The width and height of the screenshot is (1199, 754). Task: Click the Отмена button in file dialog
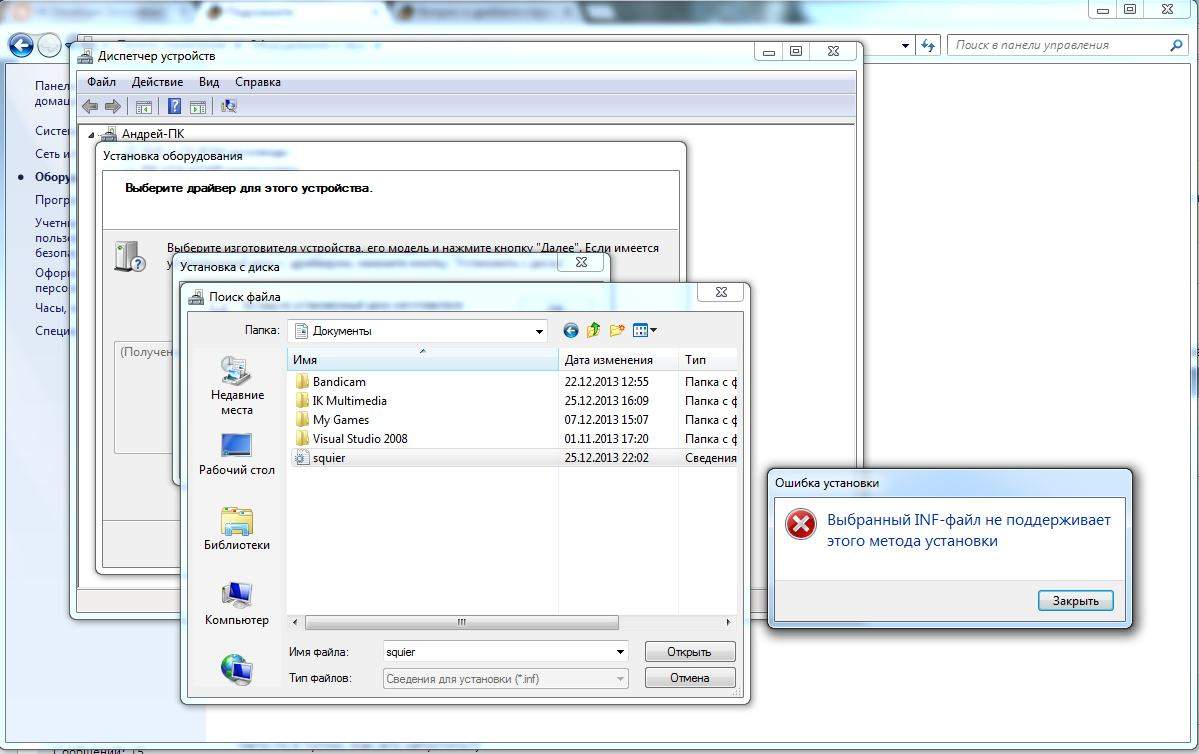tap(690, 678)
